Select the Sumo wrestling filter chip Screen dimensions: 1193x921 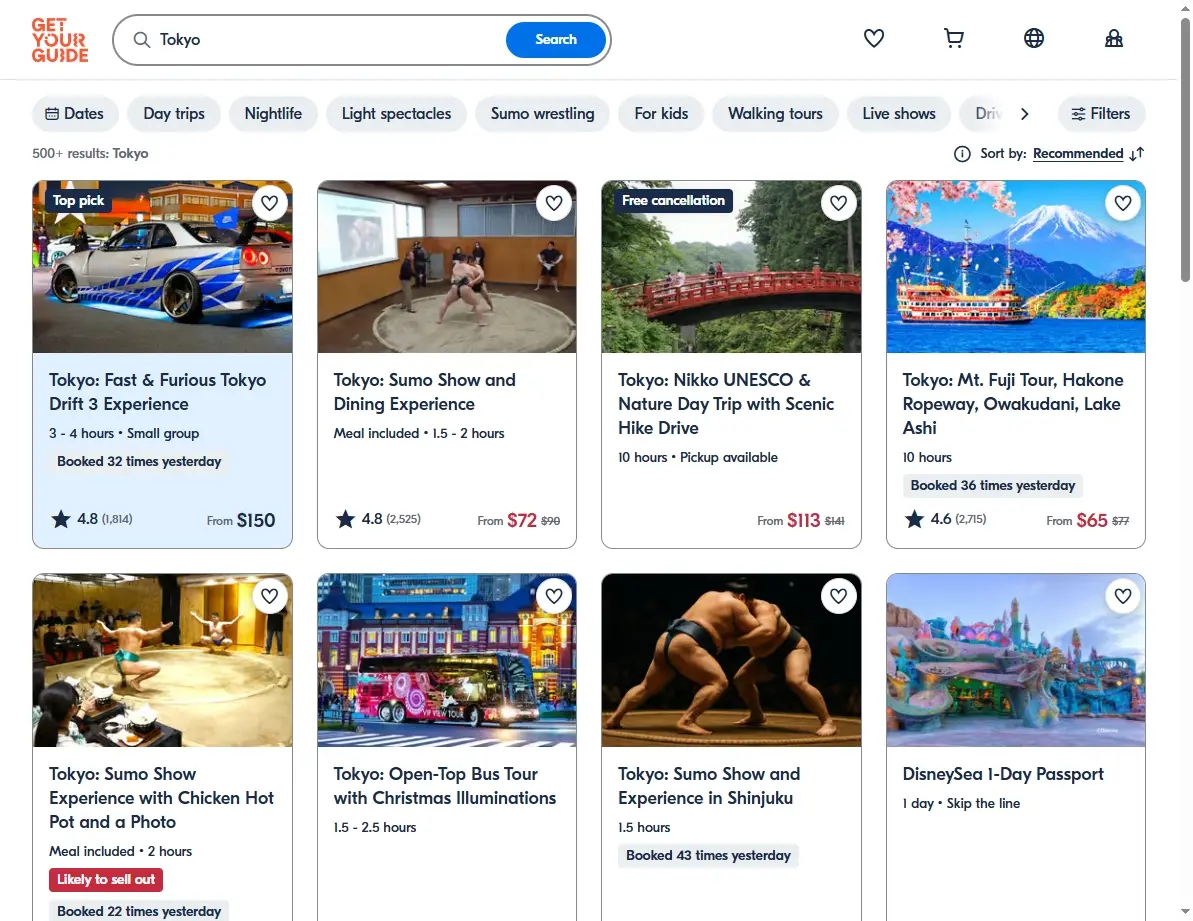(542, 114)
